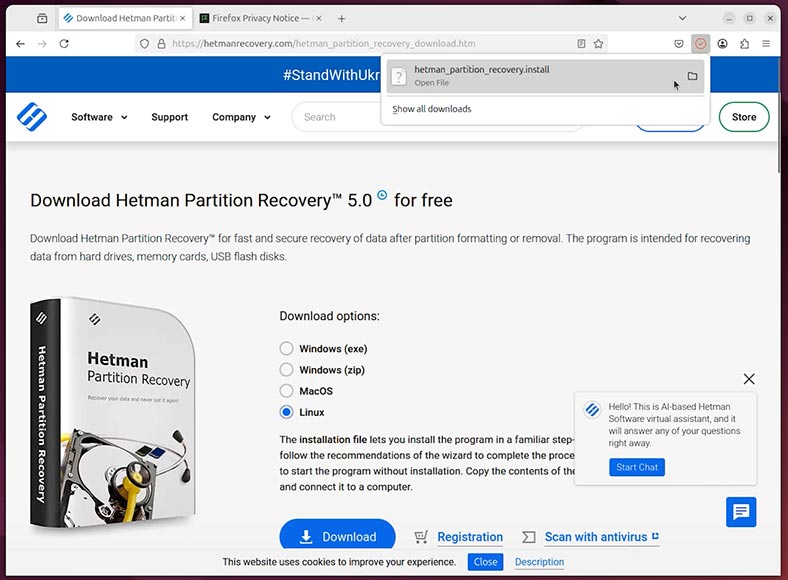The image size is (788, 580).
Task: Open the list all tabs chevron
Action: tap(682, 19)
